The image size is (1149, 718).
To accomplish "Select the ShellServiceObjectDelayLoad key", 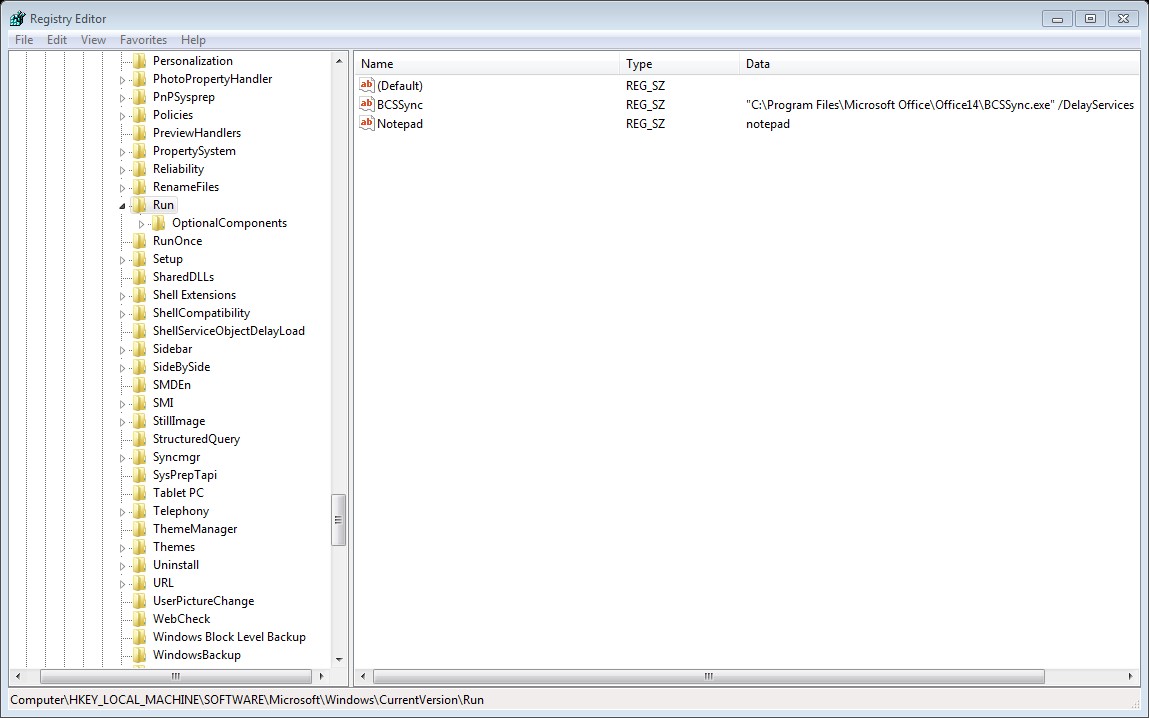I will [x=229, y=331].
